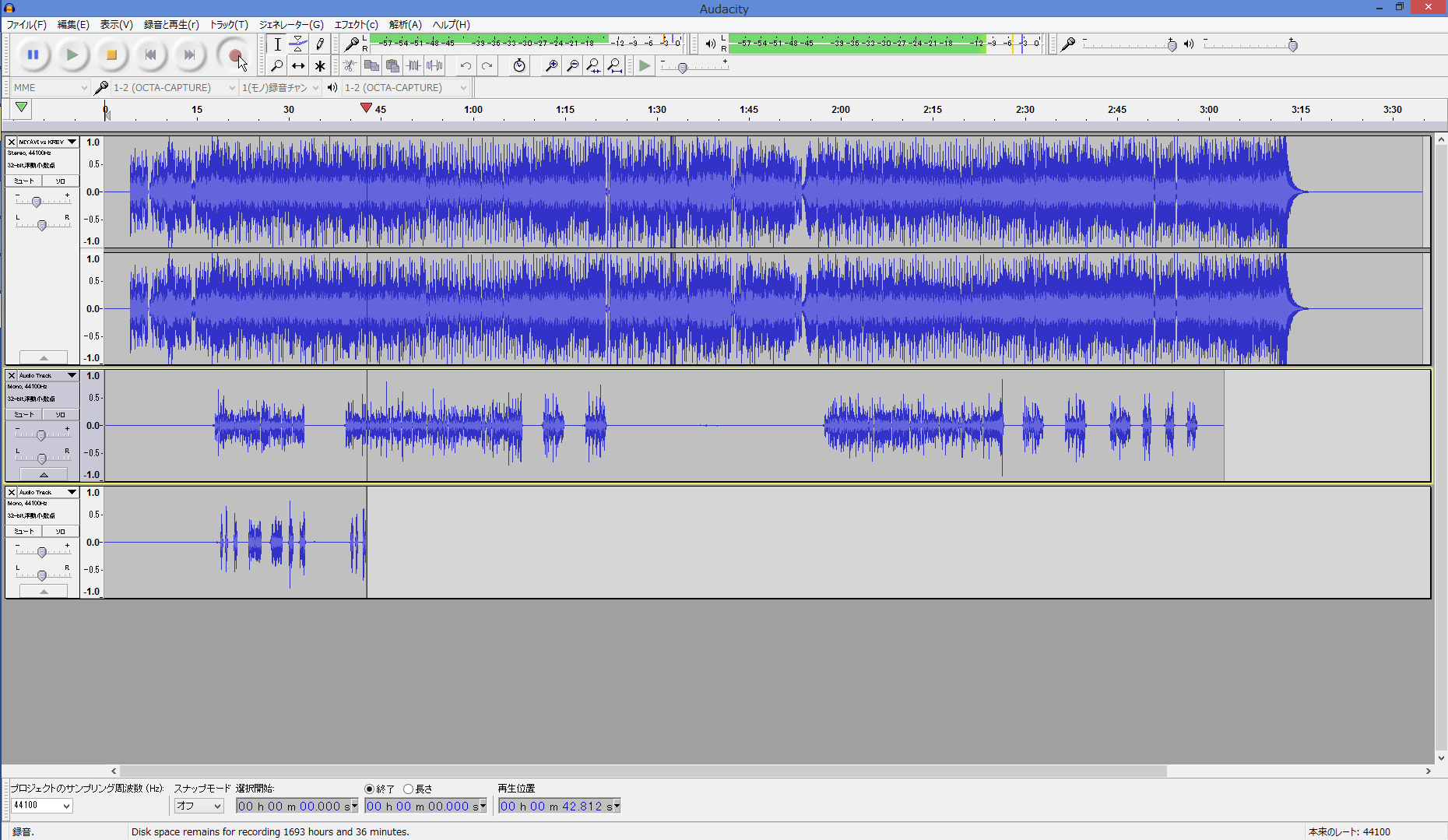Click the Fit Project zoom icon

(x=614, y=65)
